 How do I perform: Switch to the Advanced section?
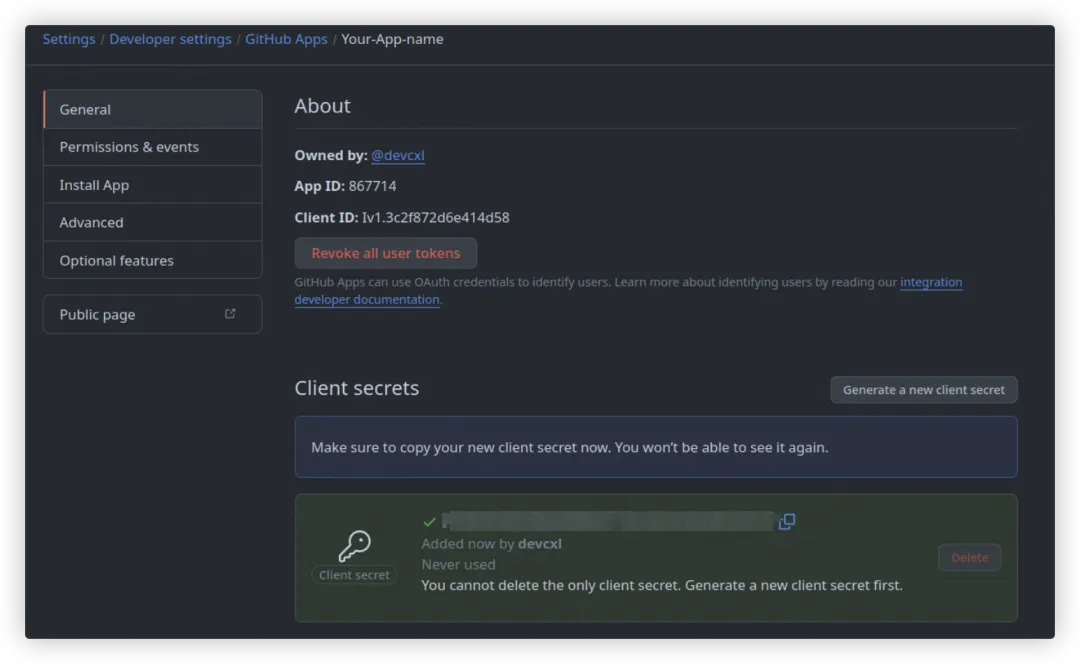(152, 222)
